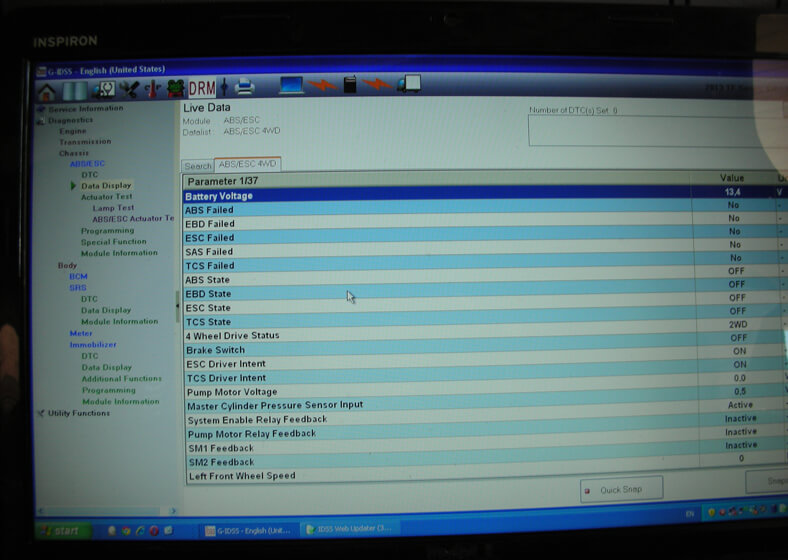Image resolution: width=788 pixels, height=560 pixels.
Task: Click the yellow shield tray icon
Action: [x=711, y=512]
